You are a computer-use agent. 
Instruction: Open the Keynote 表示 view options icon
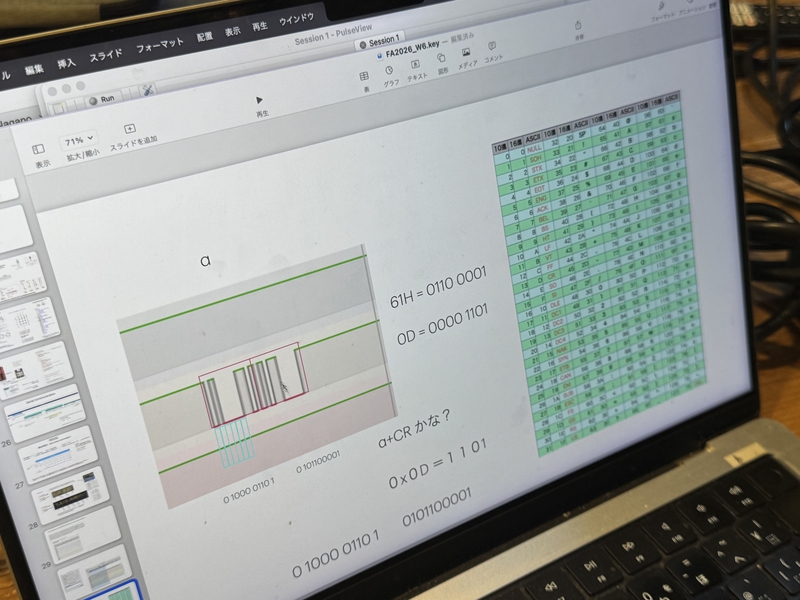point(38,149)
